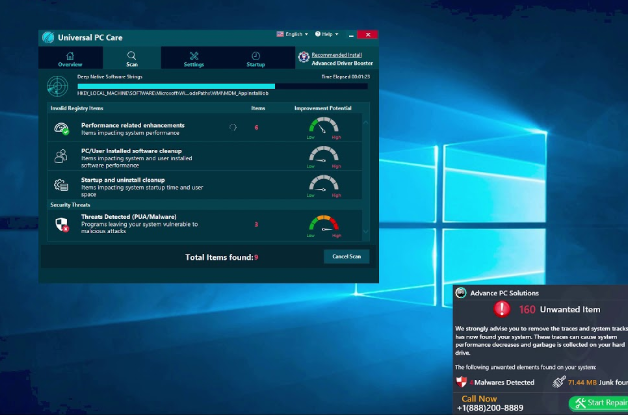Click the Malwares Detected shield icon

pos(461,382)
